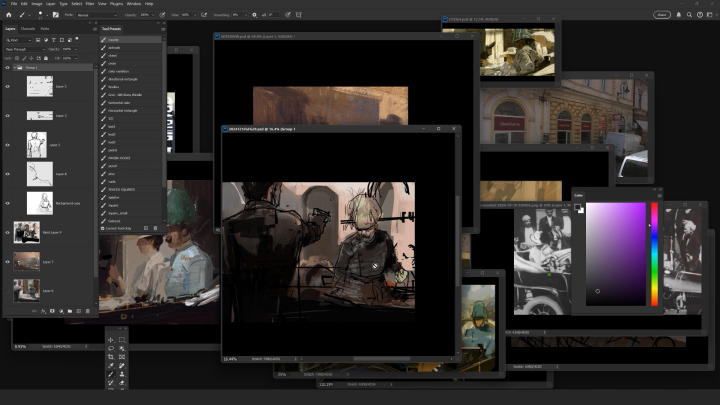Select the Eyedropper tool

click(x=111, y=366)
